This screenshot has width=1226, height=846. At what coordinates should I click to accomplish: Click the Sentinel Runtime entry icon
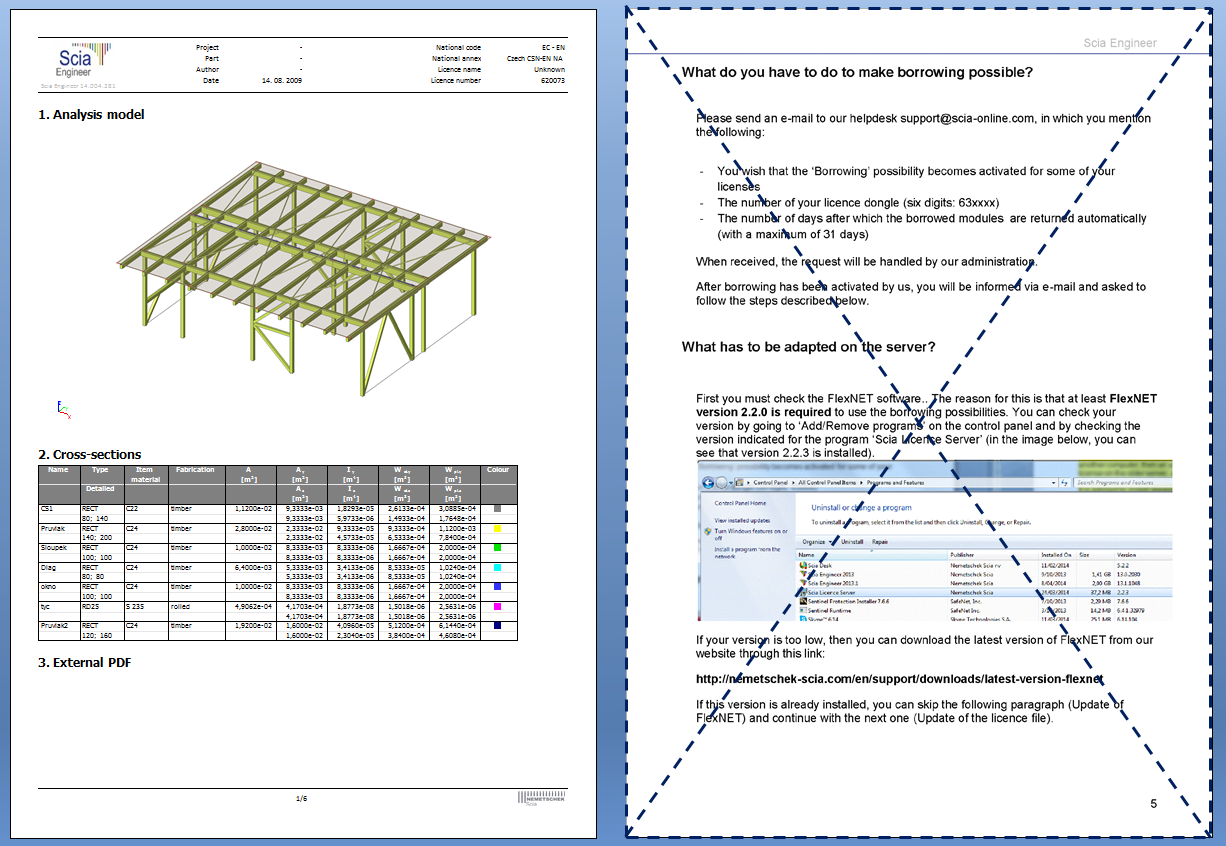click(x=803, y=611)
